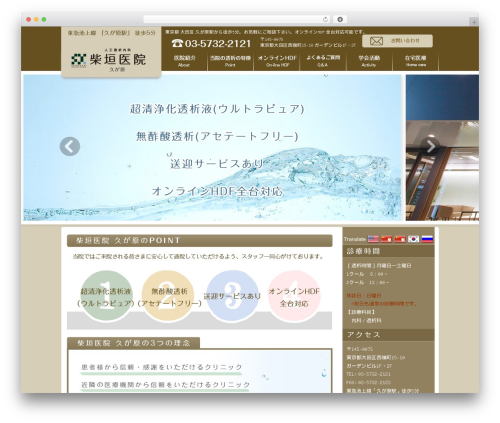Click the next slide arrow on the carousel
This screenshot has height=423, width=500.
click(x=430, y=146)
